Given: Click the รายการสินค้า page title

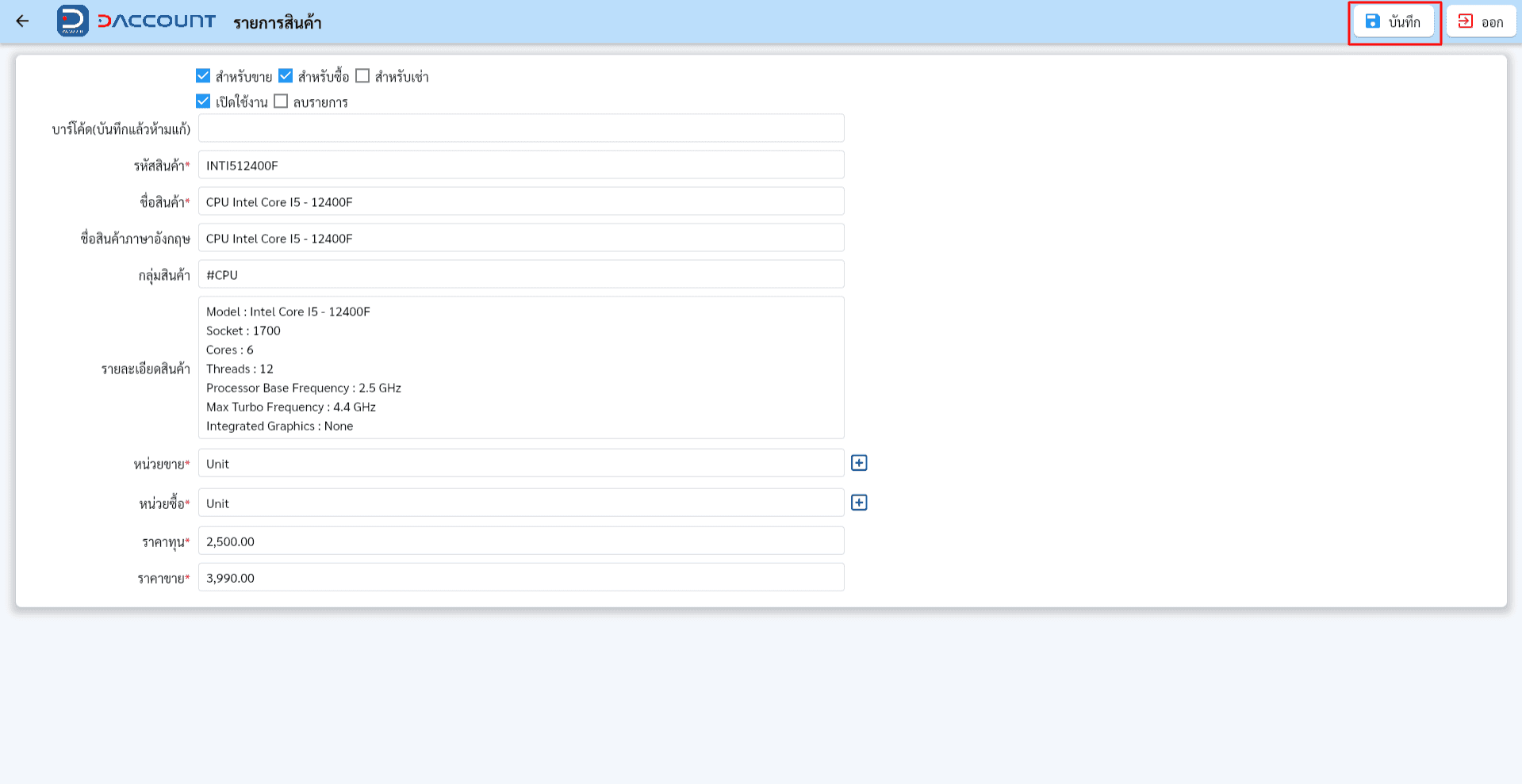Looking at the screenshot, I should (x=277, y=22).
